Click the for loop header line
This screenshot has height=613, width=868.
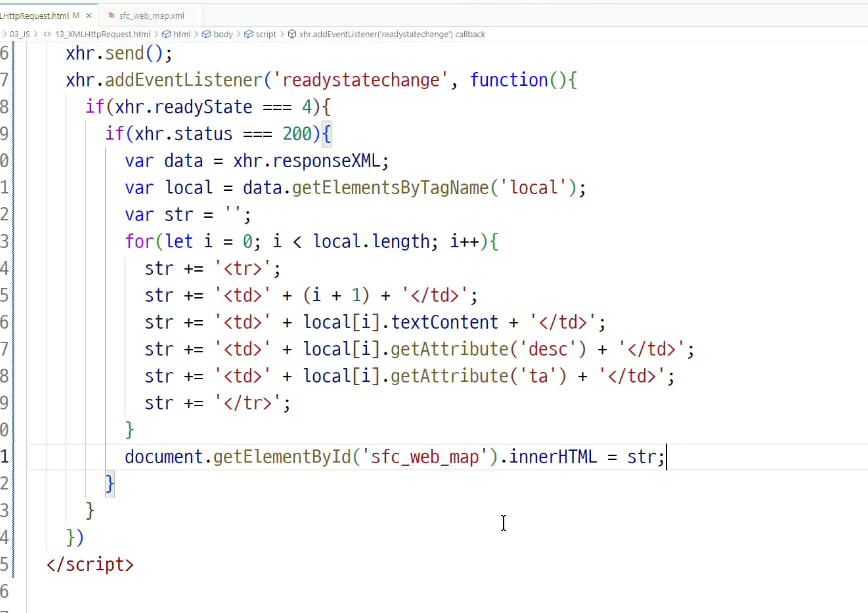pos(311,241)
